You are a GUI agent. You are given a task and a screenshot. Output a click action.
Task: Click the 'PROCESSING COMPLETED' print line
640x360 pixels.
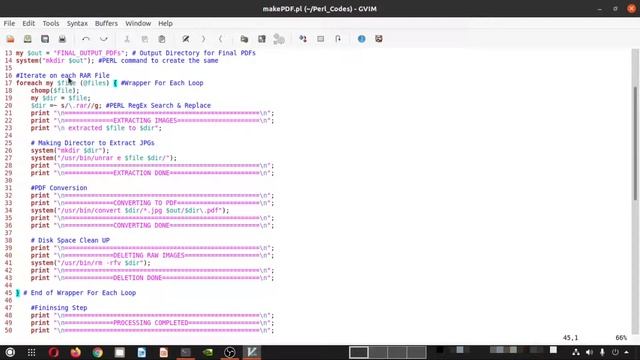tap(152, 323)
